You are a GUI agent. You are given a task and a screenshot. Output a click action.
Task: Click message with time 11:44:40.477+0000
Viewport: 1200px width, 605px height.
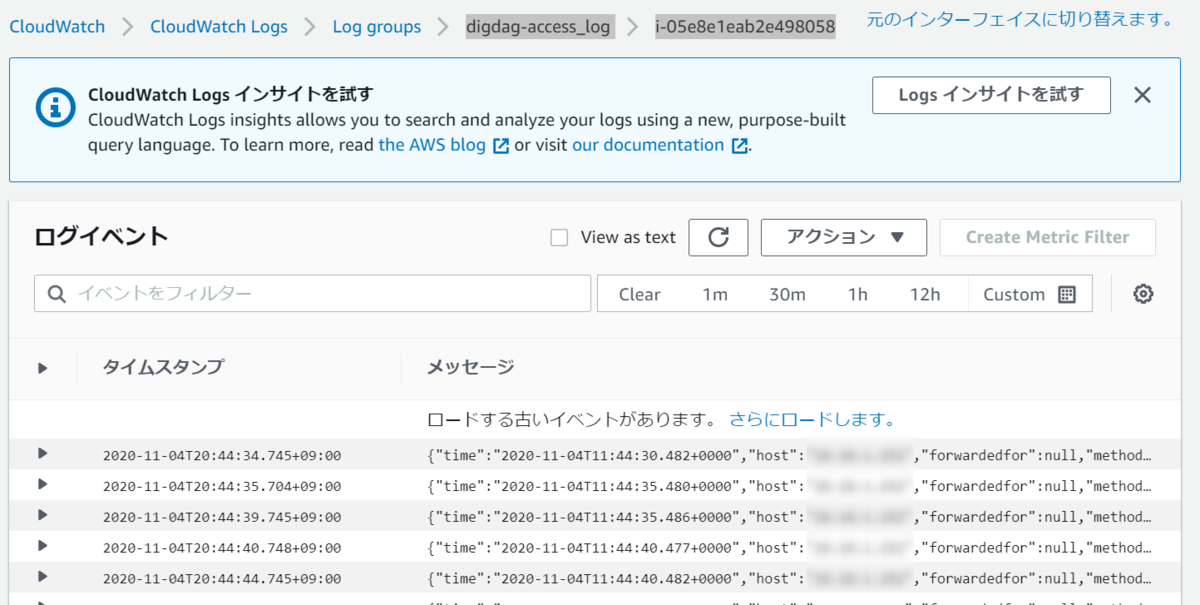[790, 548]
